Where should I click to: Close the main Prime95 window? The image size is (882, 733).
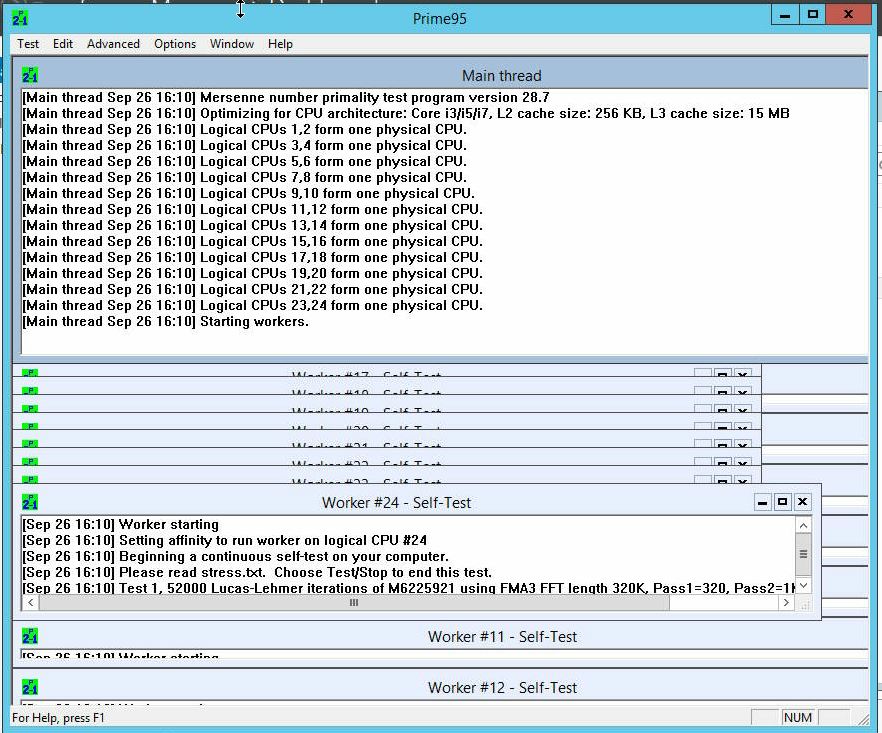(848, 15)
